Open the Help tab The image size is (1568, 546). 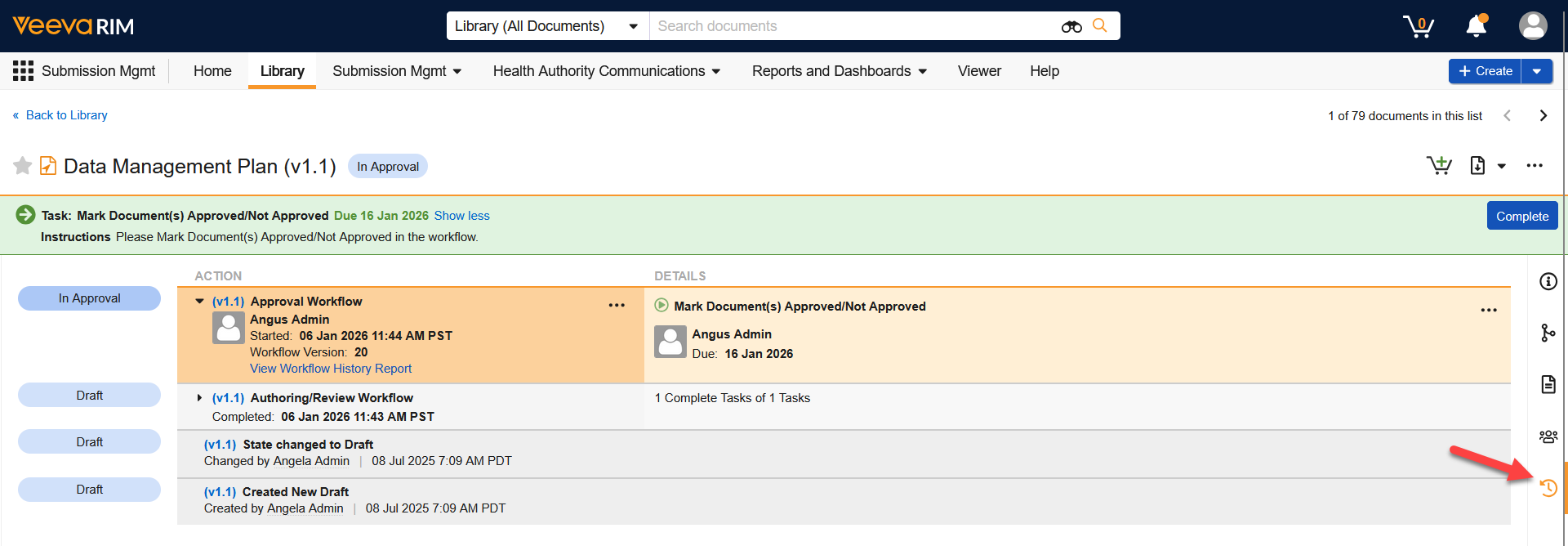click(1045, 71)
